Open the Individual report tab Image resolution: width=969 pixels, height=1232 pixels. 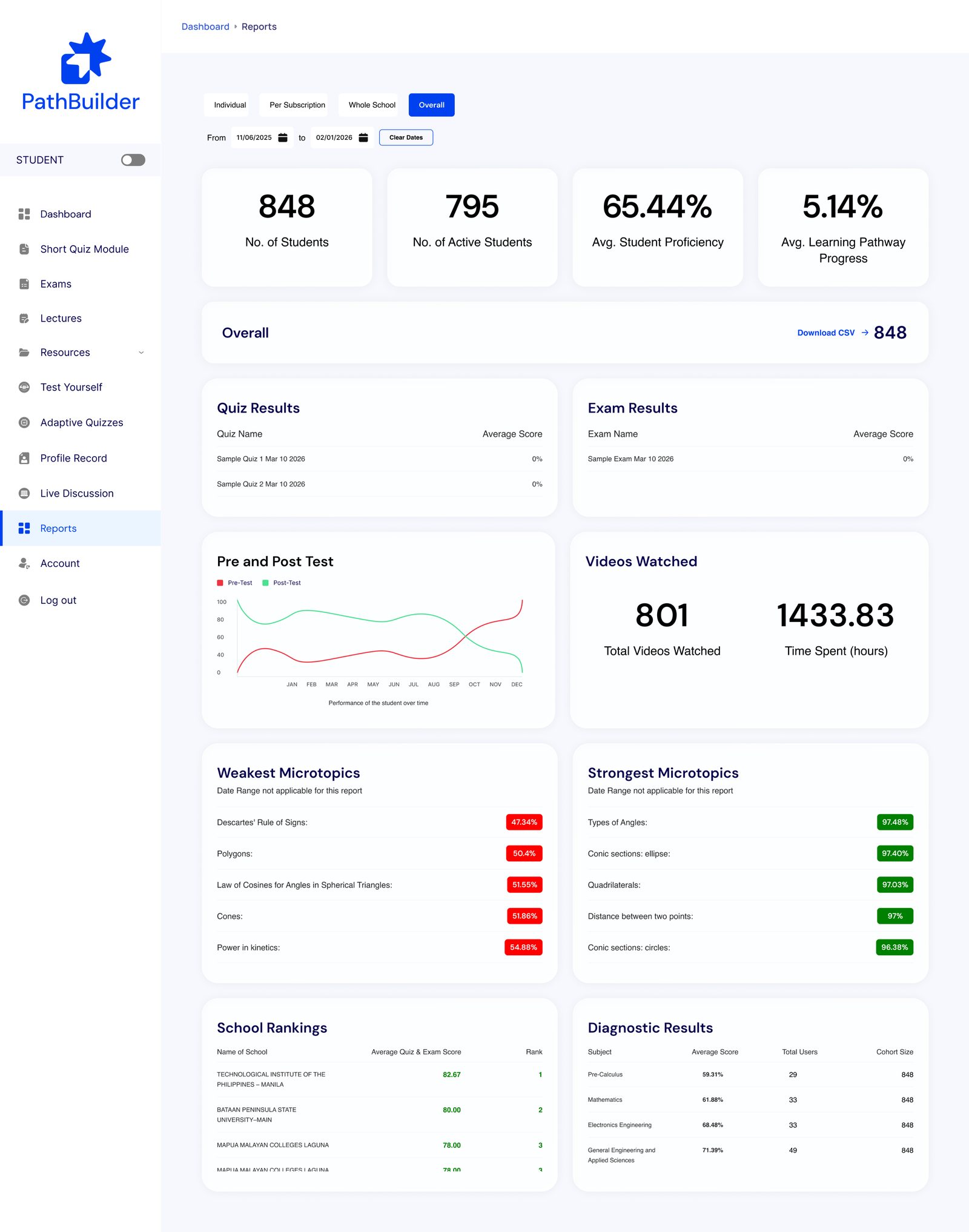click(x=230, y=105)
